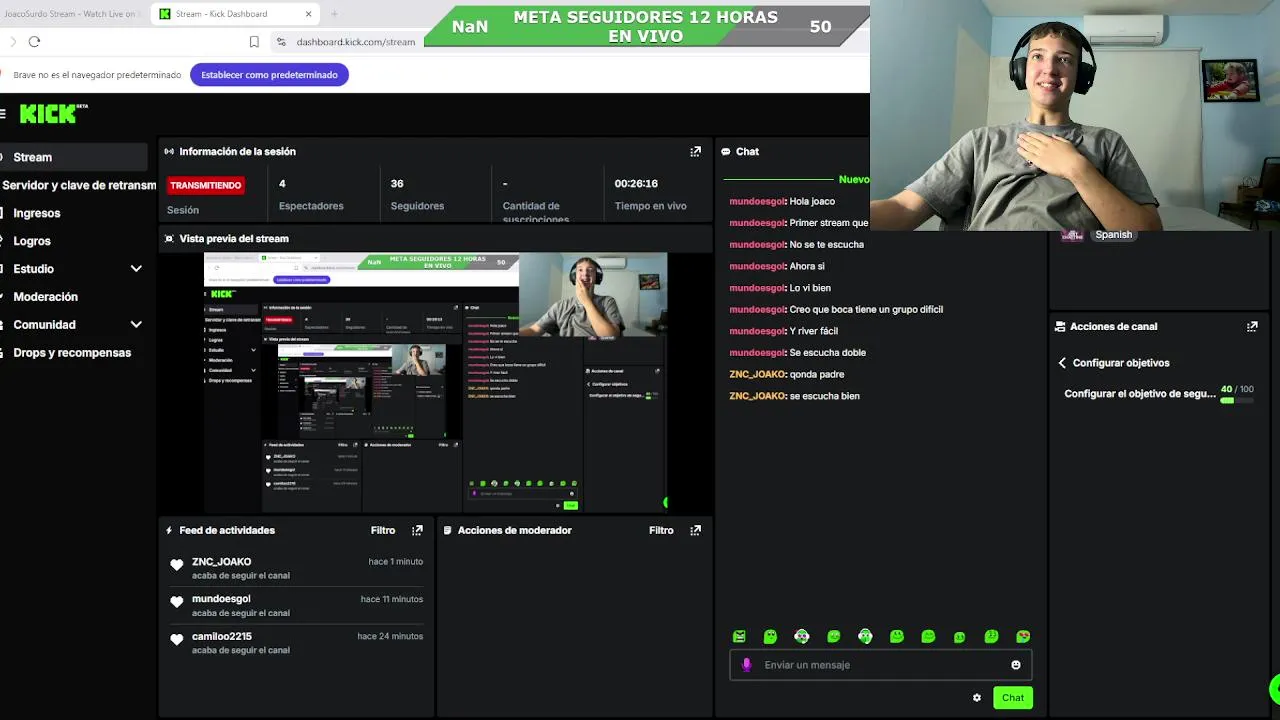Open the emoji picker in message box
1280x720 pixels.
(1016, 665)
